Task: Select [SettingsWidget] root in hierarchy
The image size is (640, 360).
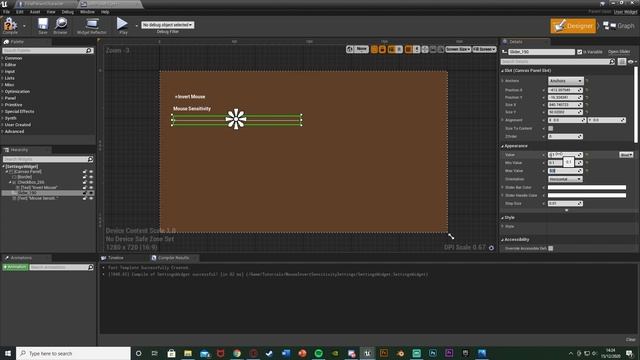Action: (21, 167)
